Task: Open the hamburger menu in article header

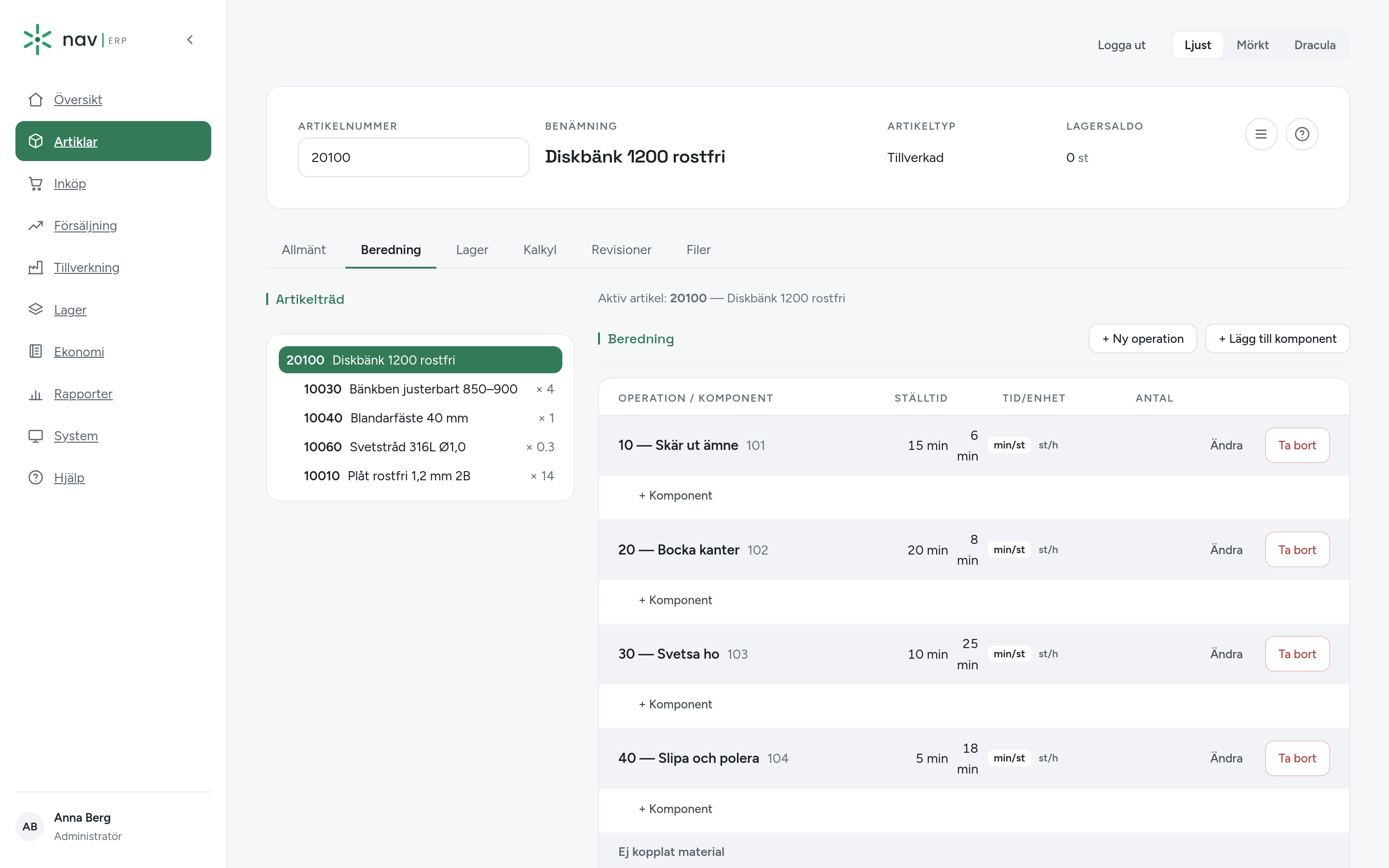Action: (x=1261, y=135)
